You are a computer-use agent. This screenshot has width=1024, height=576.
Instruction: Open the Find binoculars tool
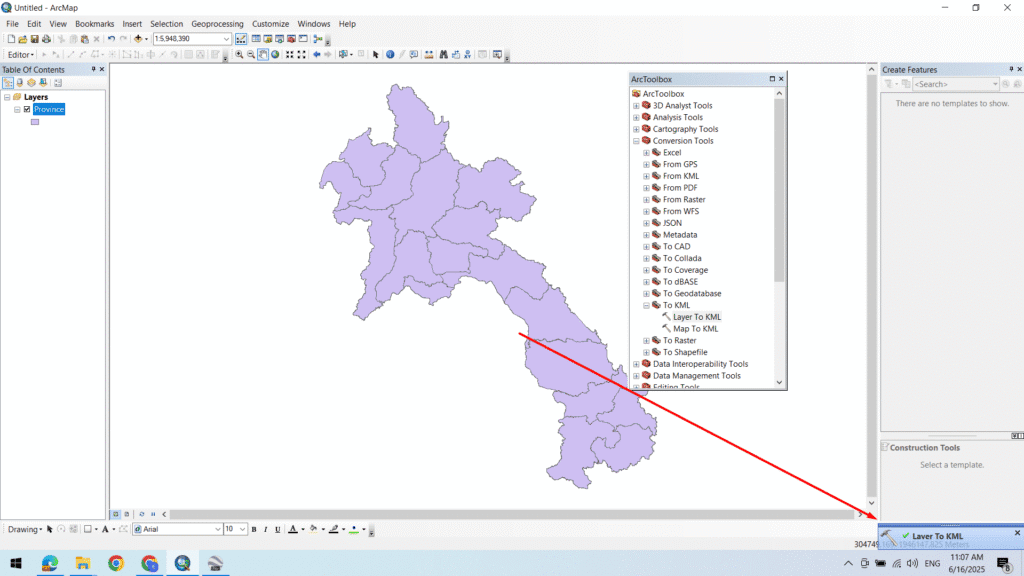(x=443, y=55)
